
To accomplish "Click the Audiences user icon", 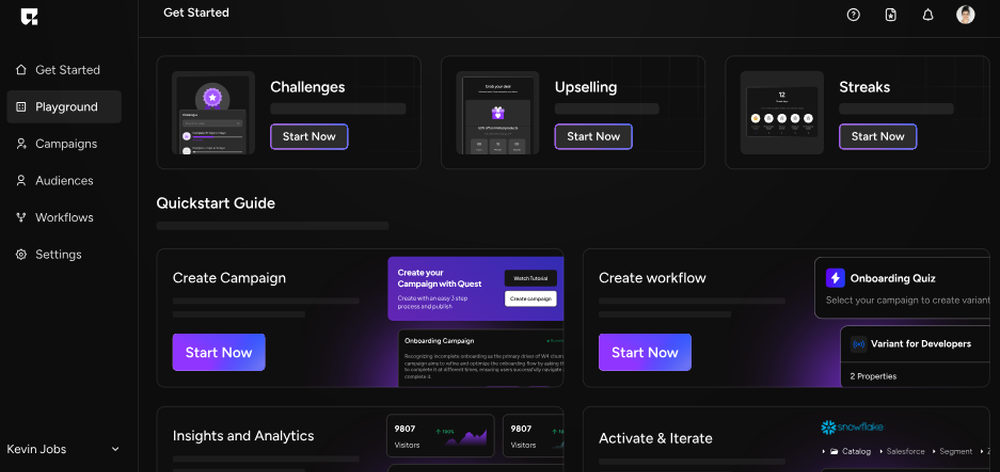I will tap(21, 181).
